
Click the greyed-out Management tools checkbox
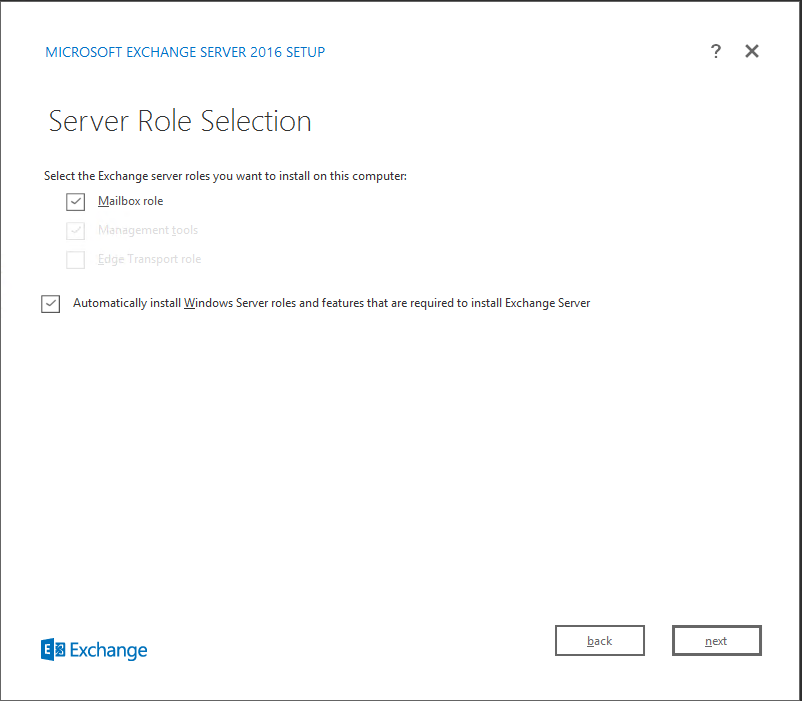click(x=76, y=231)
